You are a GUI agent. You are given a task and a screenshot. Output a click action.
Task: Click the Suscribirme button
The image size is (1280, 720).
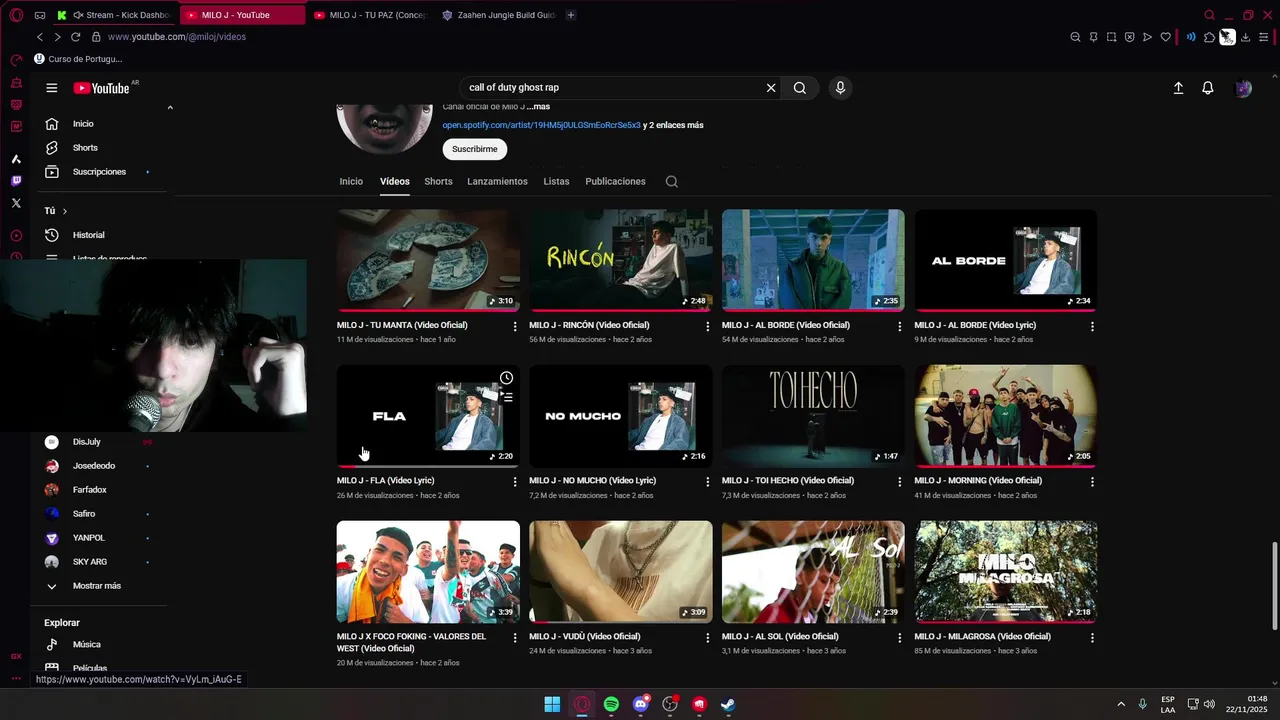pyautogui.click(x=475, y=149)
